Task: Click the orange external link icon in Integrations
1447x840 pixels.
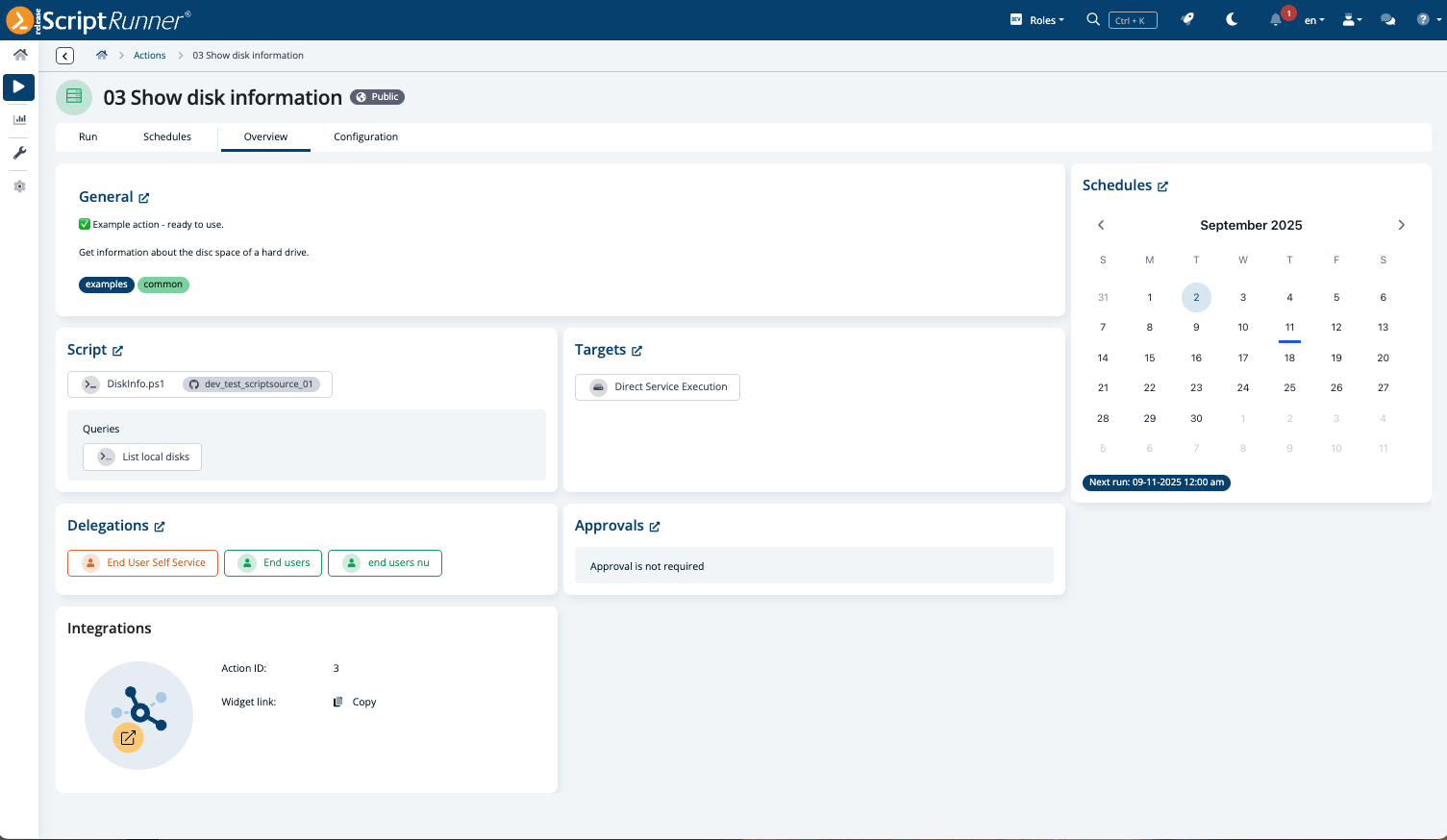Action: click(128, 737)
